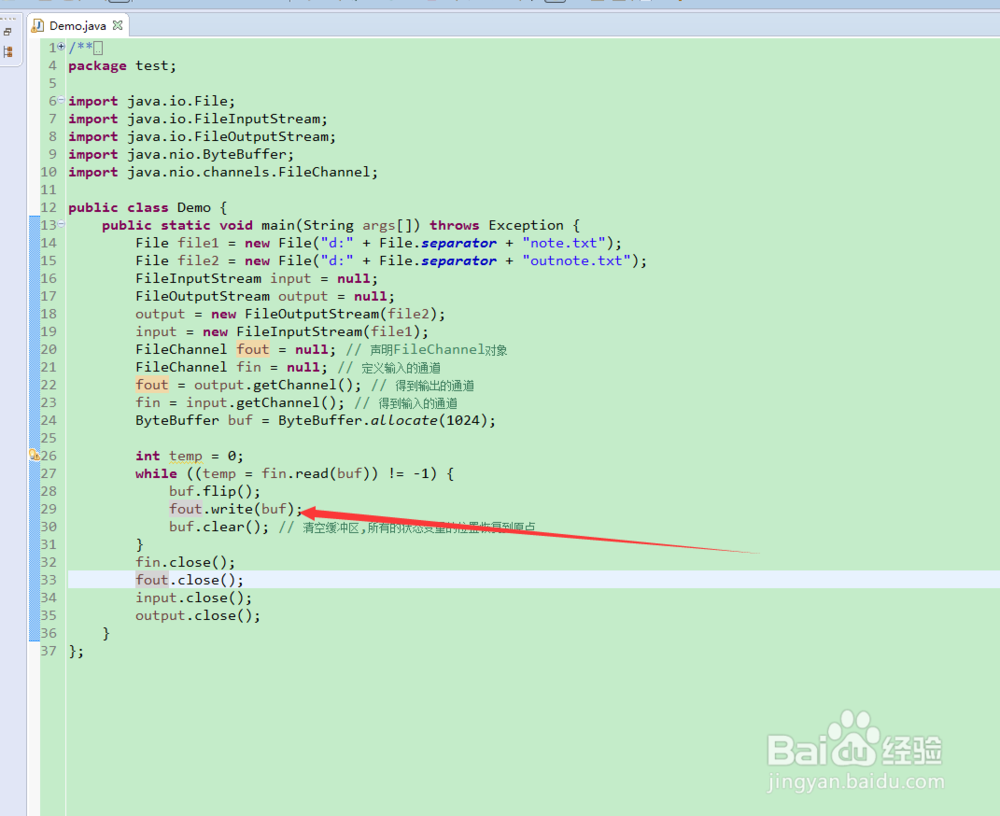
Task: Click 'fin.close();' statement
Action: (185, 563)
